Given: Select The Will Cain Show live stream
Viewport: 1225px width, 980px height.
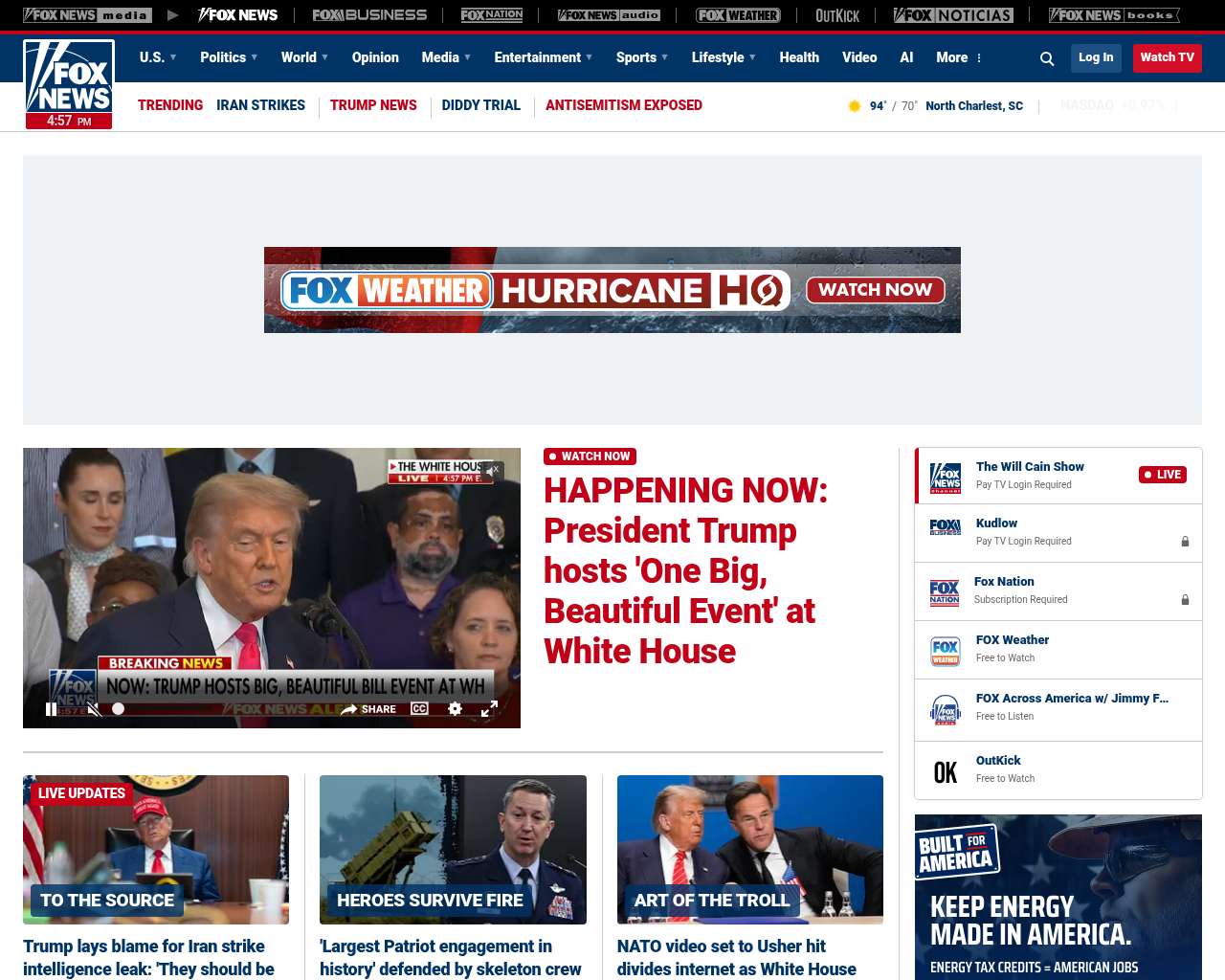Looking at the screenshot, I should coord(1058,476).
